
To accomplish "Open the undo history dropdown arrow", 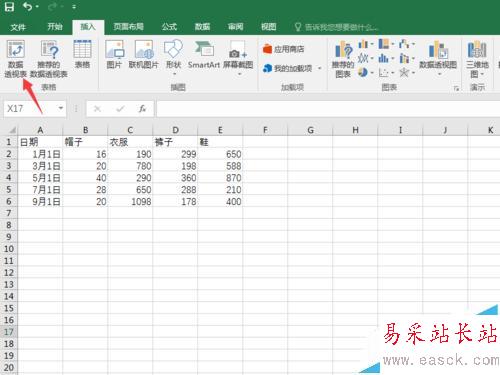I will 37,7.
